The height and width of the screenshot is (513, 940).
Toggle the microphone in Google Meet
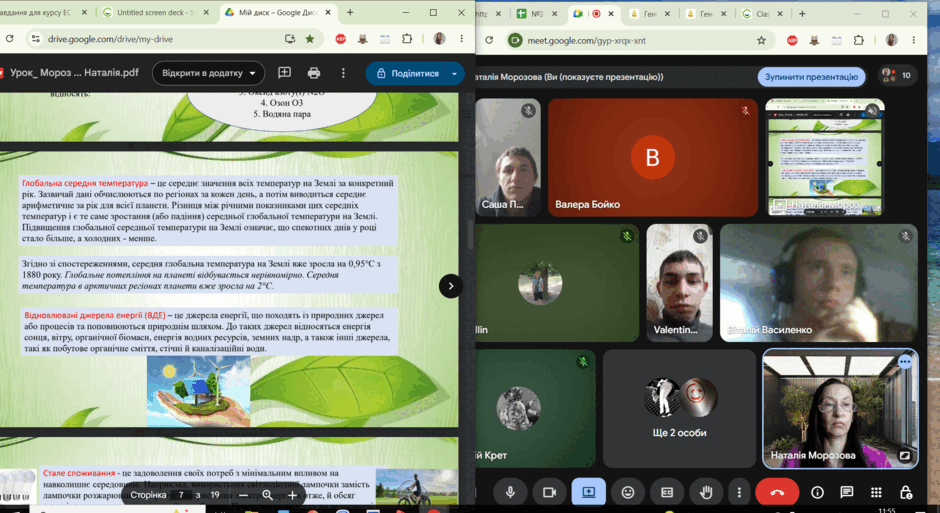(510, 492)
